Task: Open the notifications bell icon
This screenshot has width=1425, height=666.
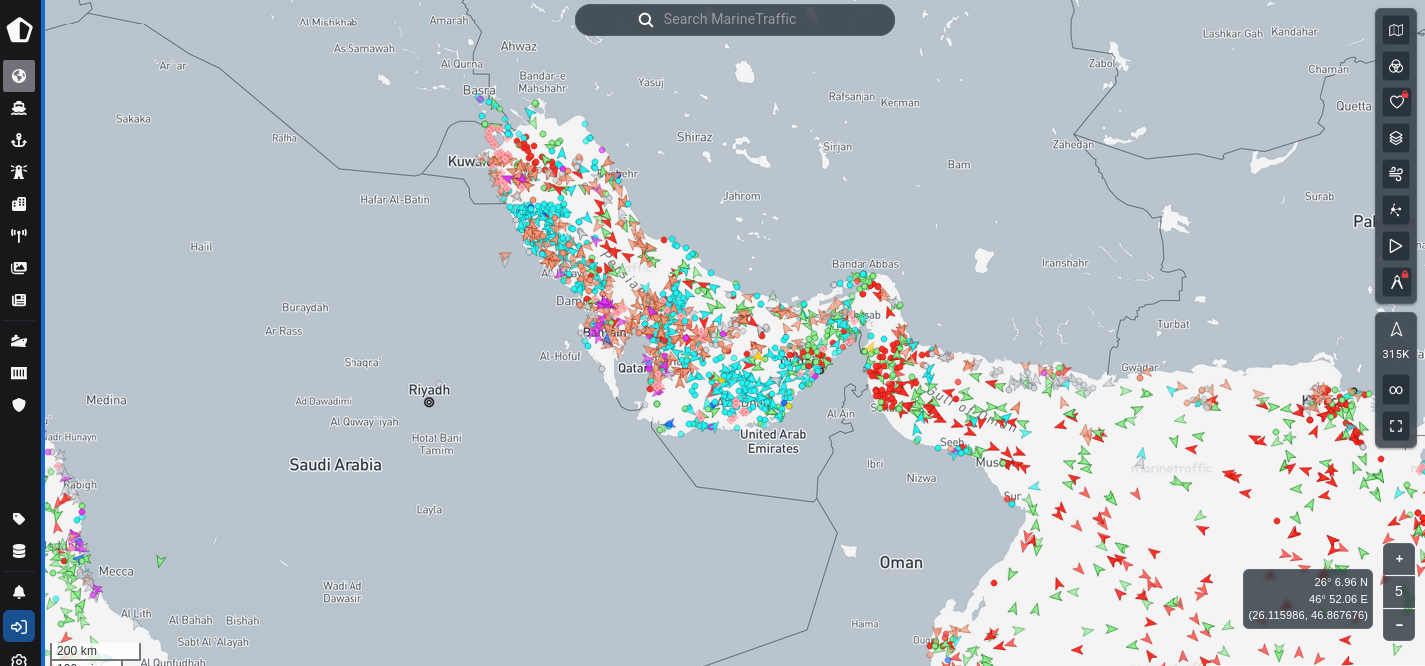Action: [19, 592]
